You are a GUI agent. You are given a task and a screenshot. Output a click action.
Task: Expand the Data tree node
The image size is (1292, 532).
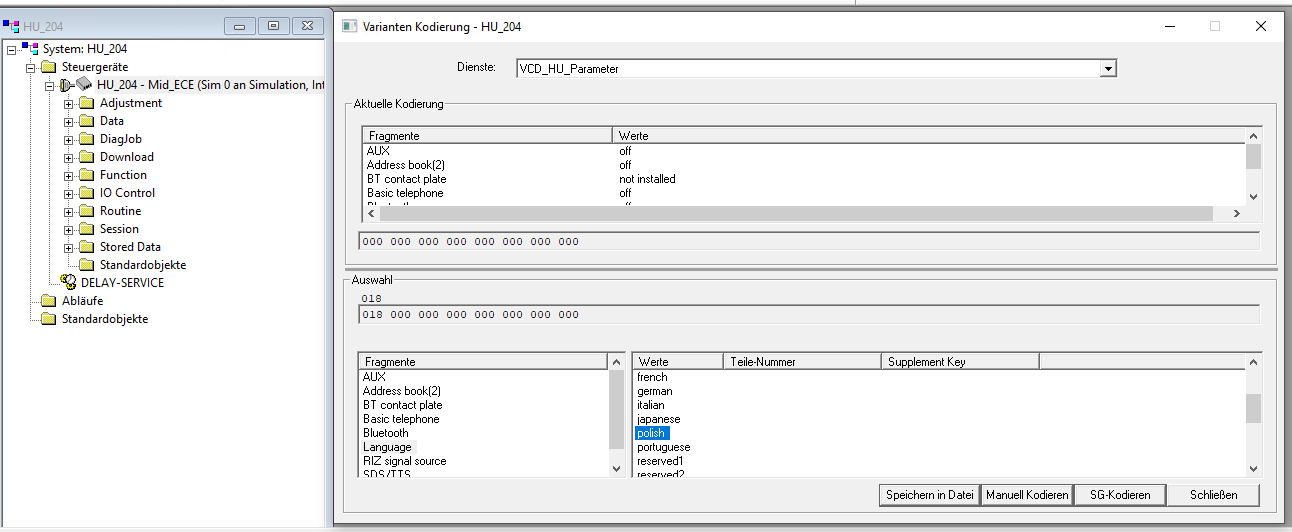(68, 121)
